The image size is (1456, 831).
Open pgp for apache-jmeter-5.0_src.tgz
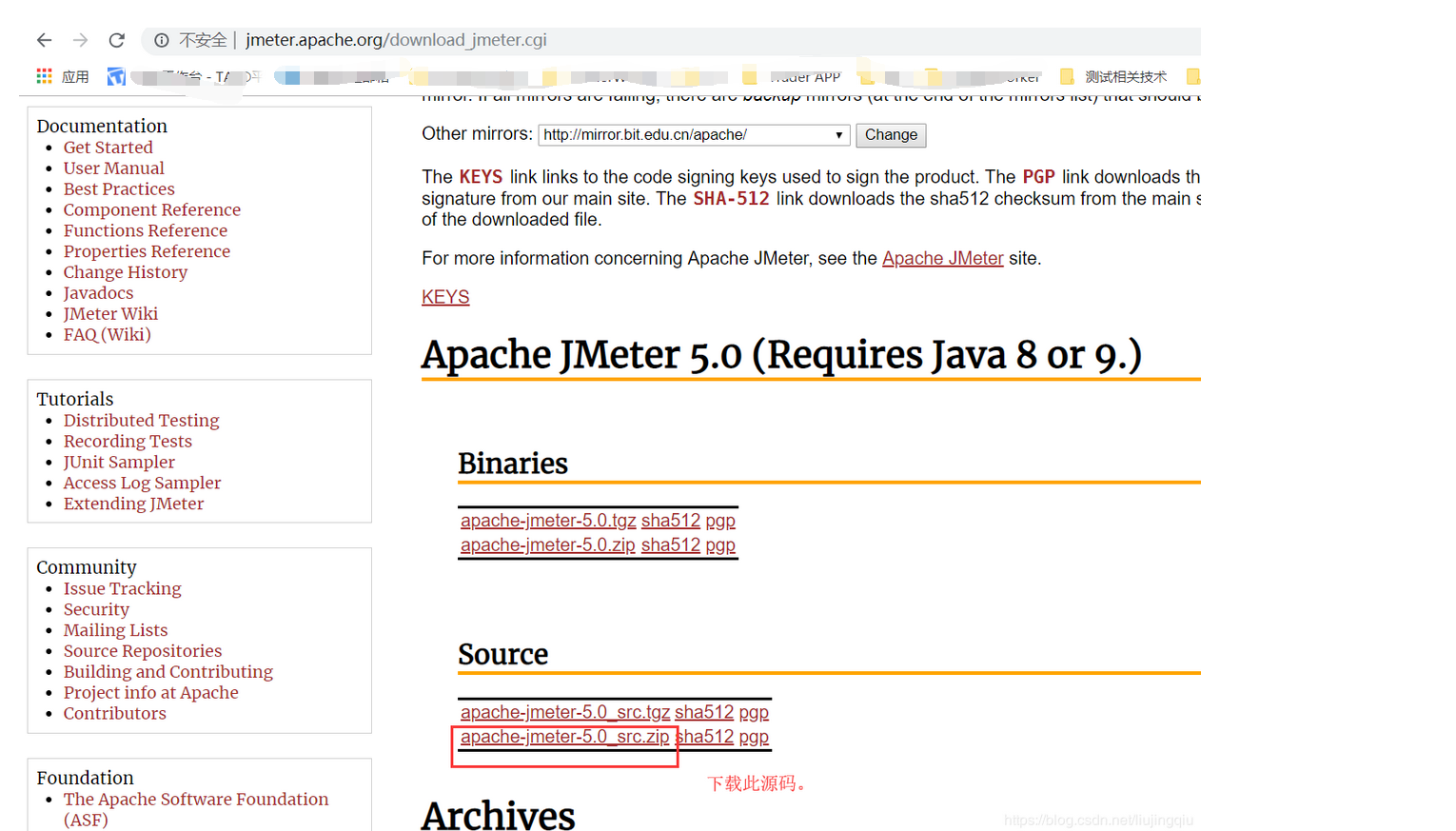point(754,712)
